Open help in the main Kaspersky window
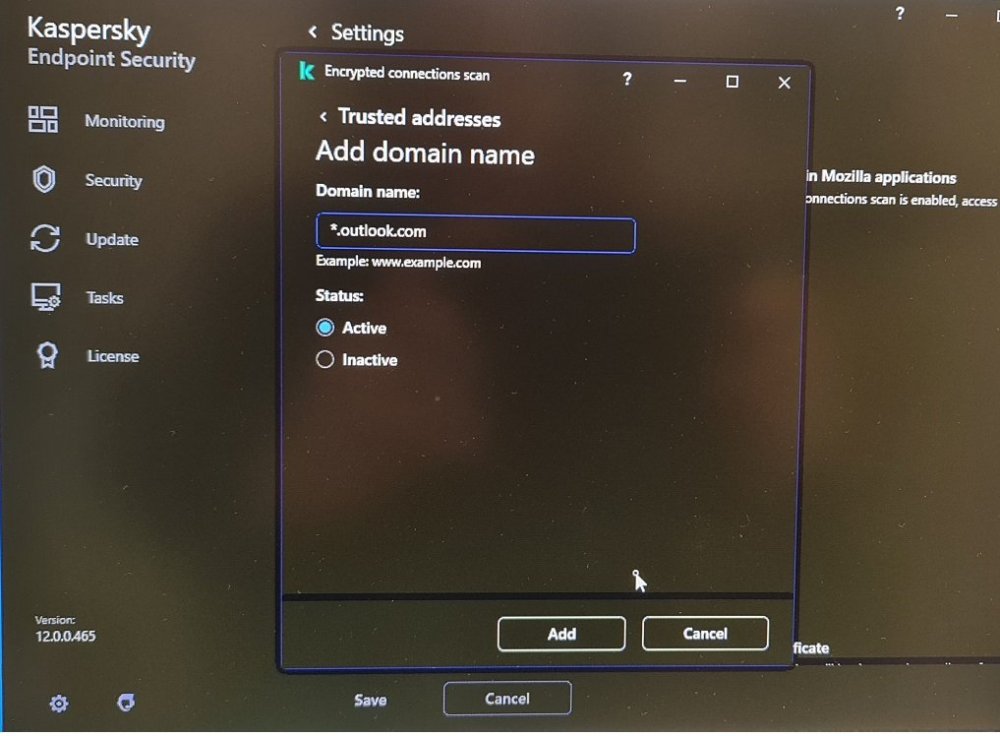Viewport: 1000px width, 736px height. (900, 13)
